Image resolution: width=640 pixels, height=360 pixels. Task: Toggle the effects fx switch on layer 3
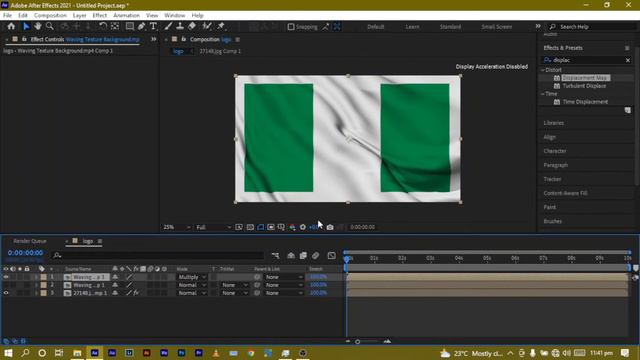tap(136, 293)
